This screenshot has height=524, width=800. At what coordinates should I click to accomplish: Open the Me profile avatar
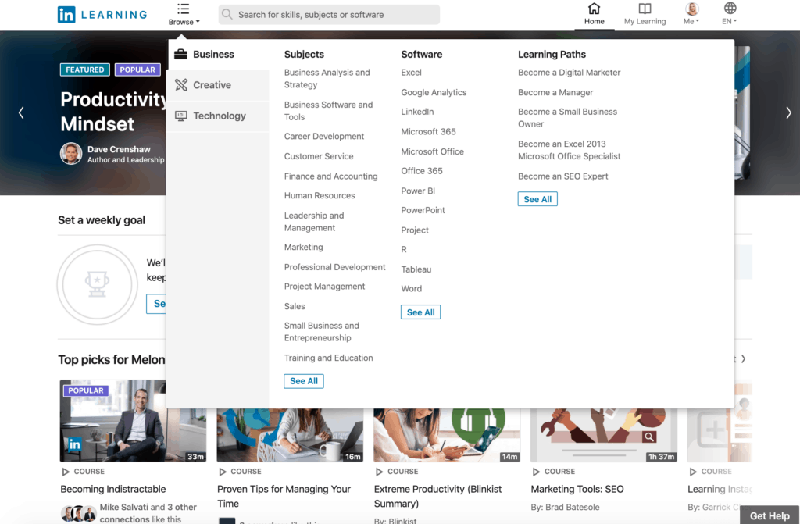pyautogui.click(x=692, y=8)
